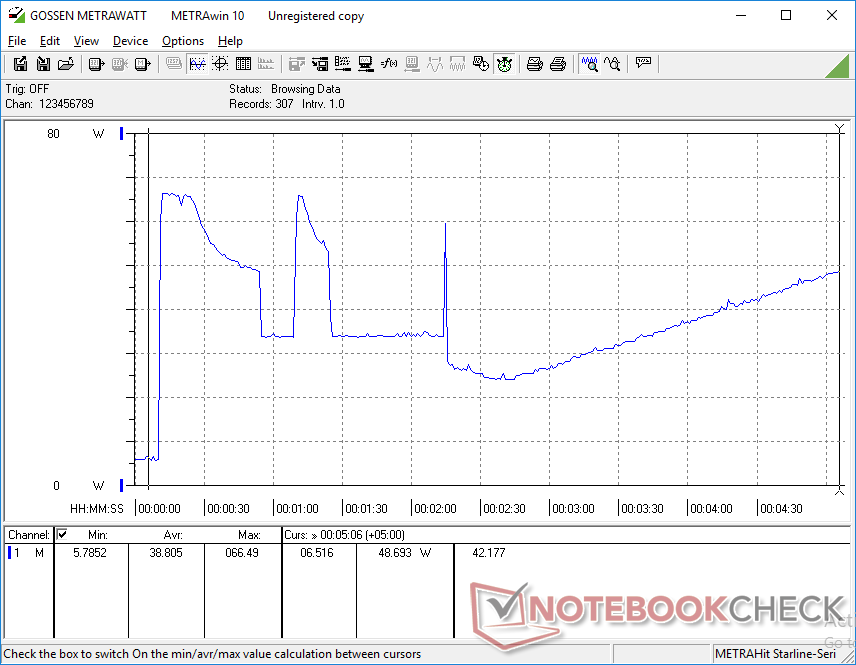Click the app icon in title bar
The image size is (856, 665).
[x=16, y=15]
